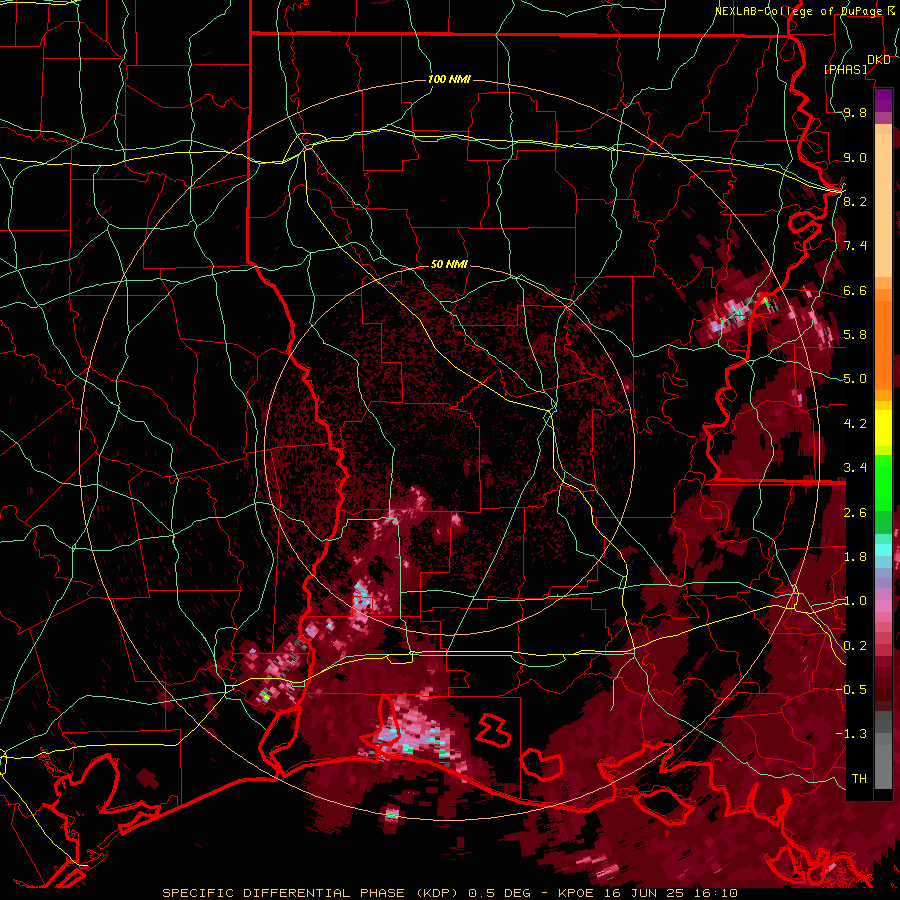This screenshot has height=900, width=900.
Task: Click the 50 NMI range ring label
Action: coord(449,264)
